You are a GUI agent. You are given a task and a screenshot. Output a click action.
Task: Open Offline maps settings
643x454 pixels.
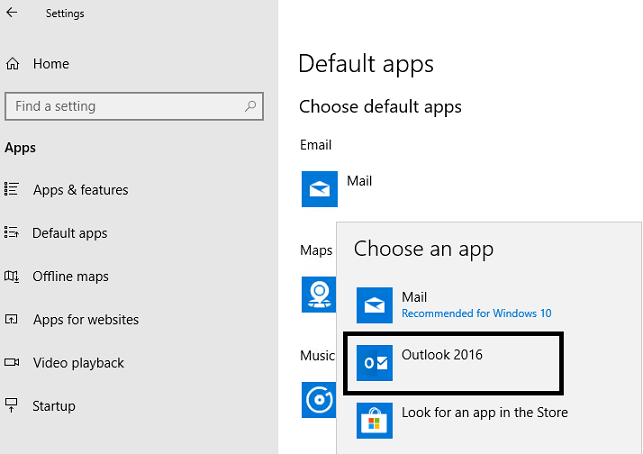(x=71, y=276)
